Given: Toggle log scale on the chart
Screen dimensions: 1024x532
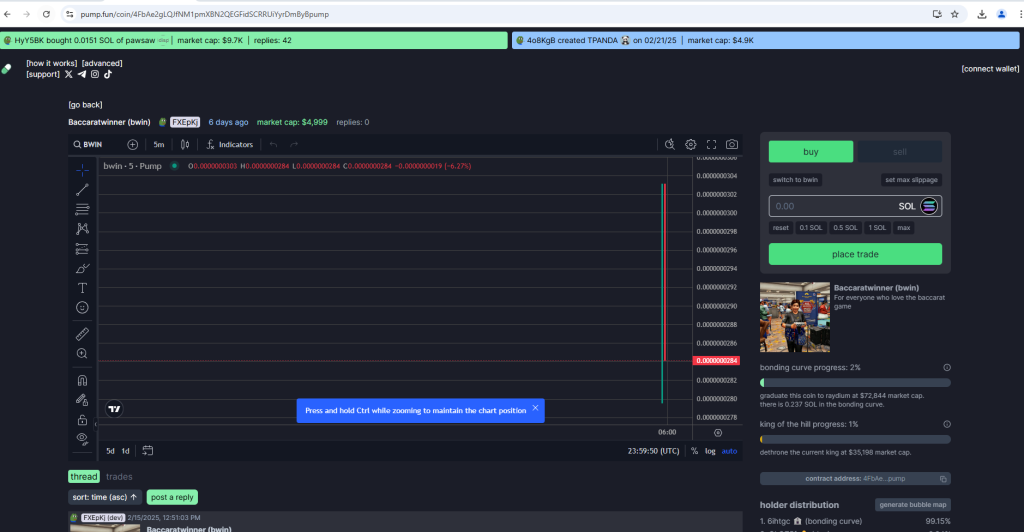Looking at the screenshot, I should point(710,451).
